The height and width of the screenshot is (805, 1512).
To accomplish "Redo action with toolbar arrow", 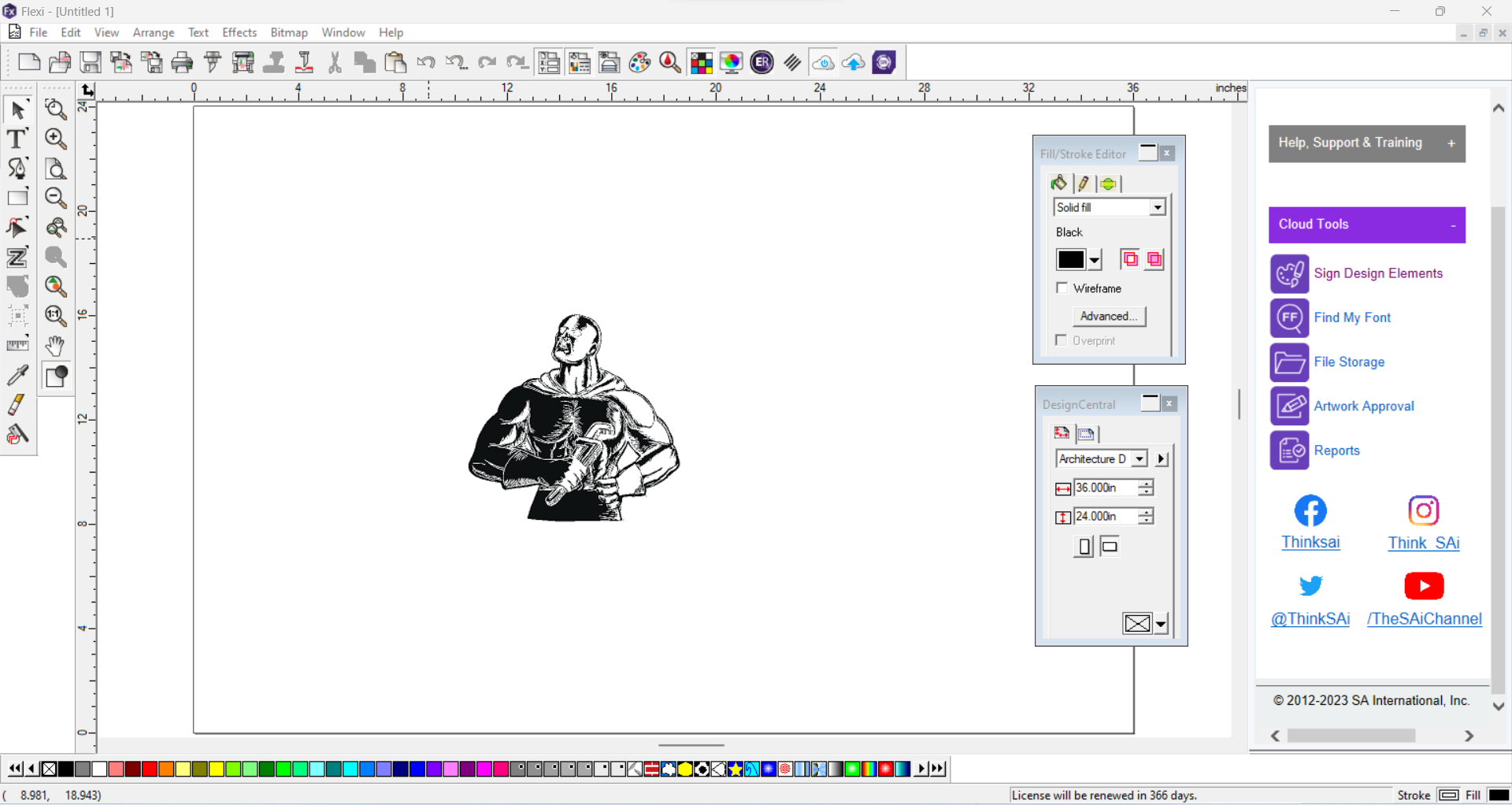I will point(487,62).
